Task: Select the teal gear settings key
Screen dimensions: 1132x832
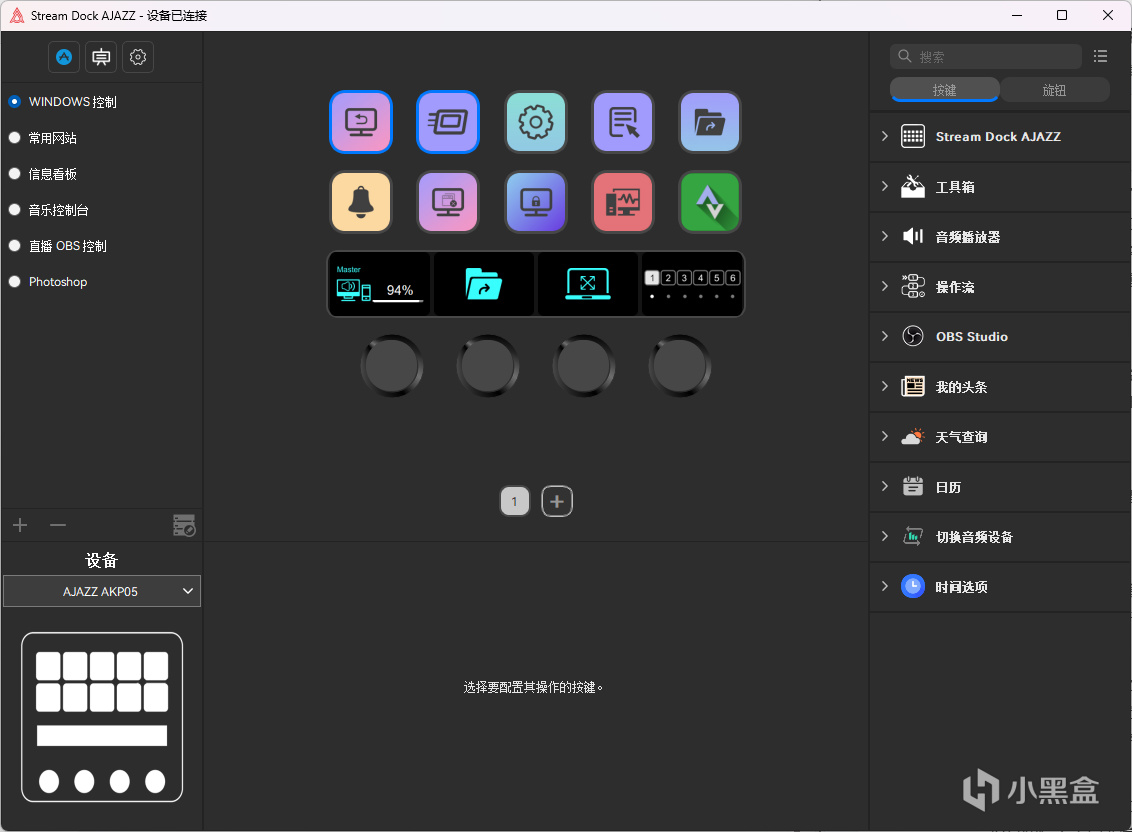Action: coord(536,122)
